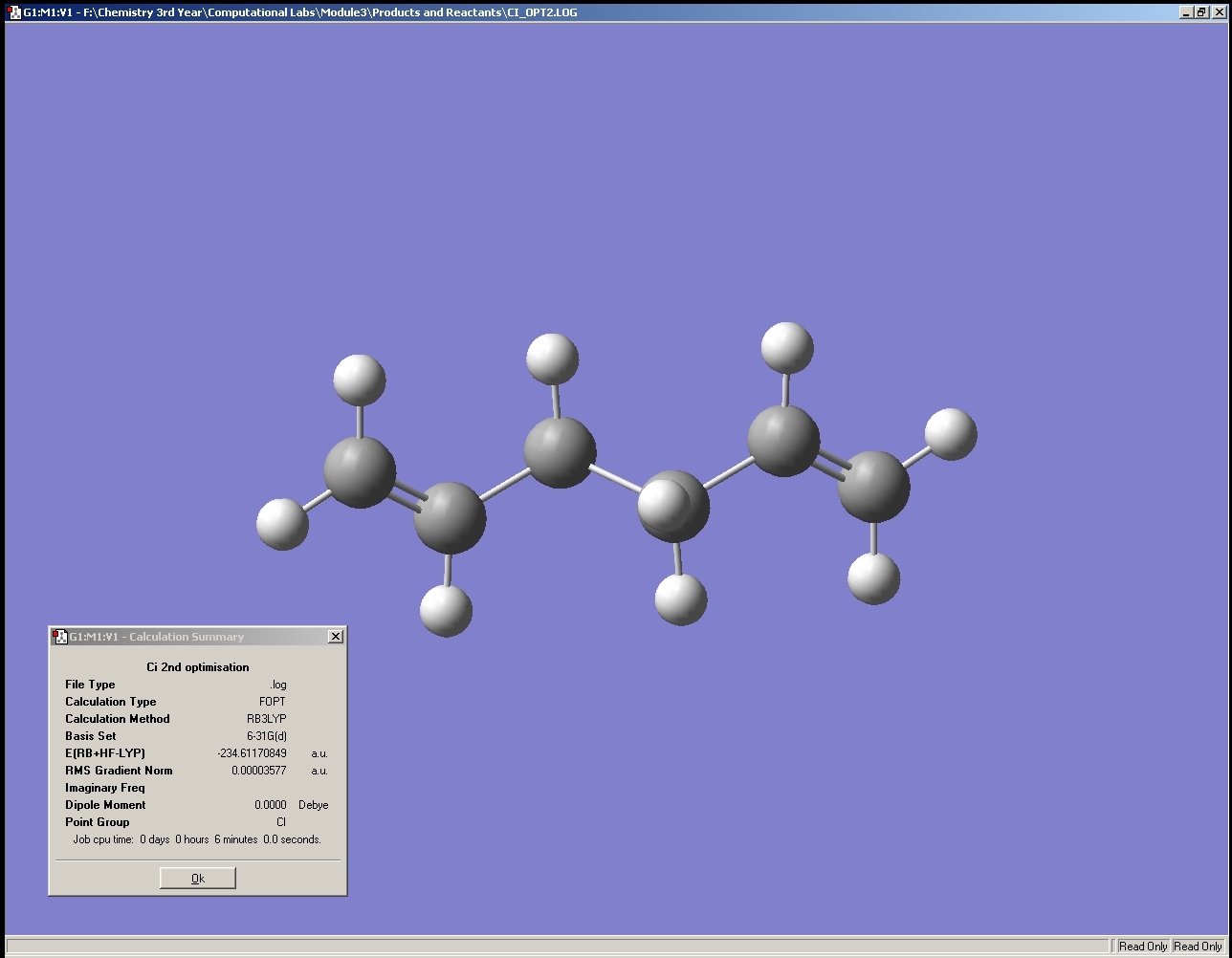Select the lowest hydrogen atom on the left
This screenshot has width=1232, height=958.
pyautogui.click(x=446, y=610)
